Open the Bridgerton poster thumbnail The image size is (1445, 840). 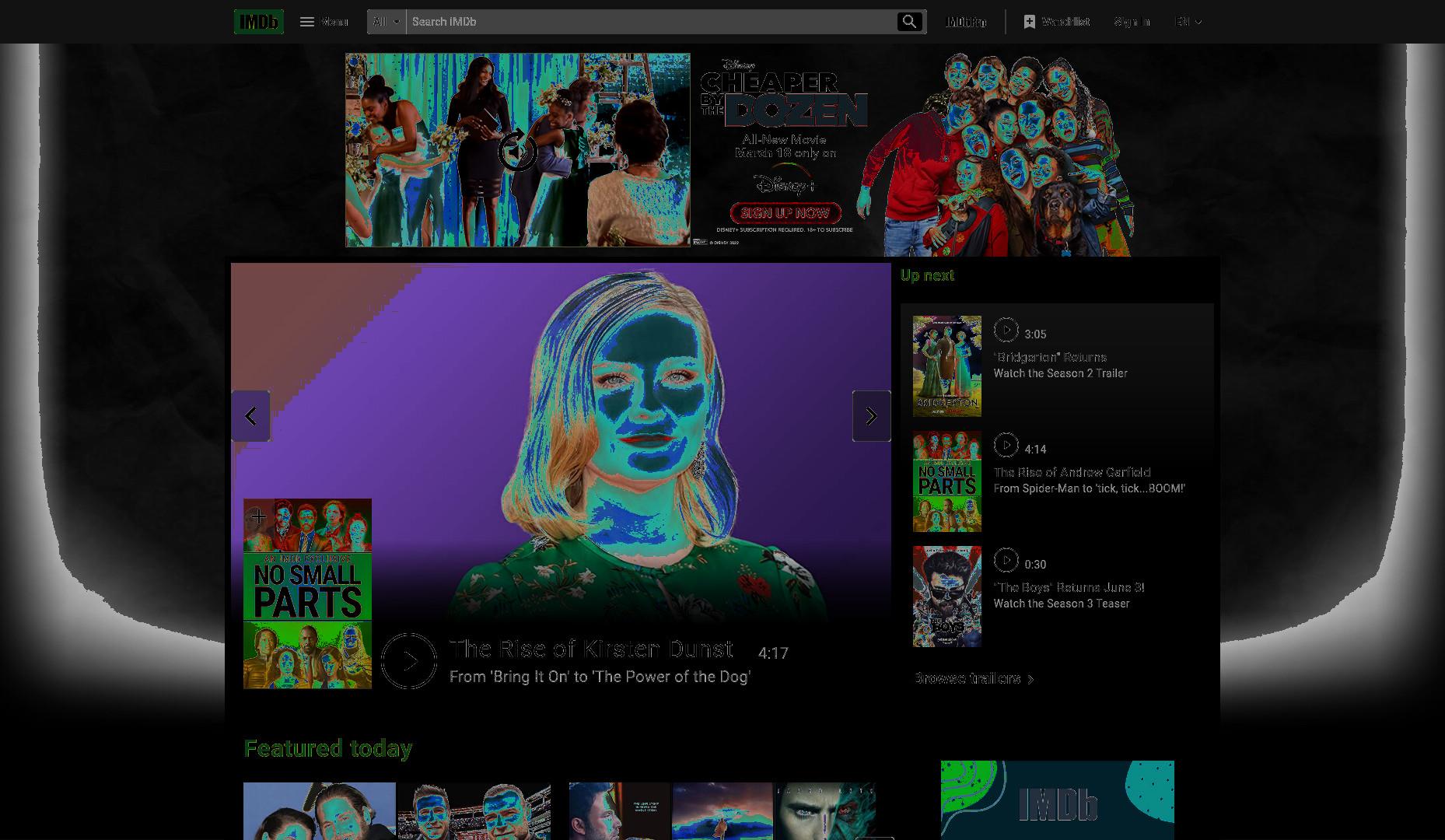pyautogui.click(x=947, y=366)
